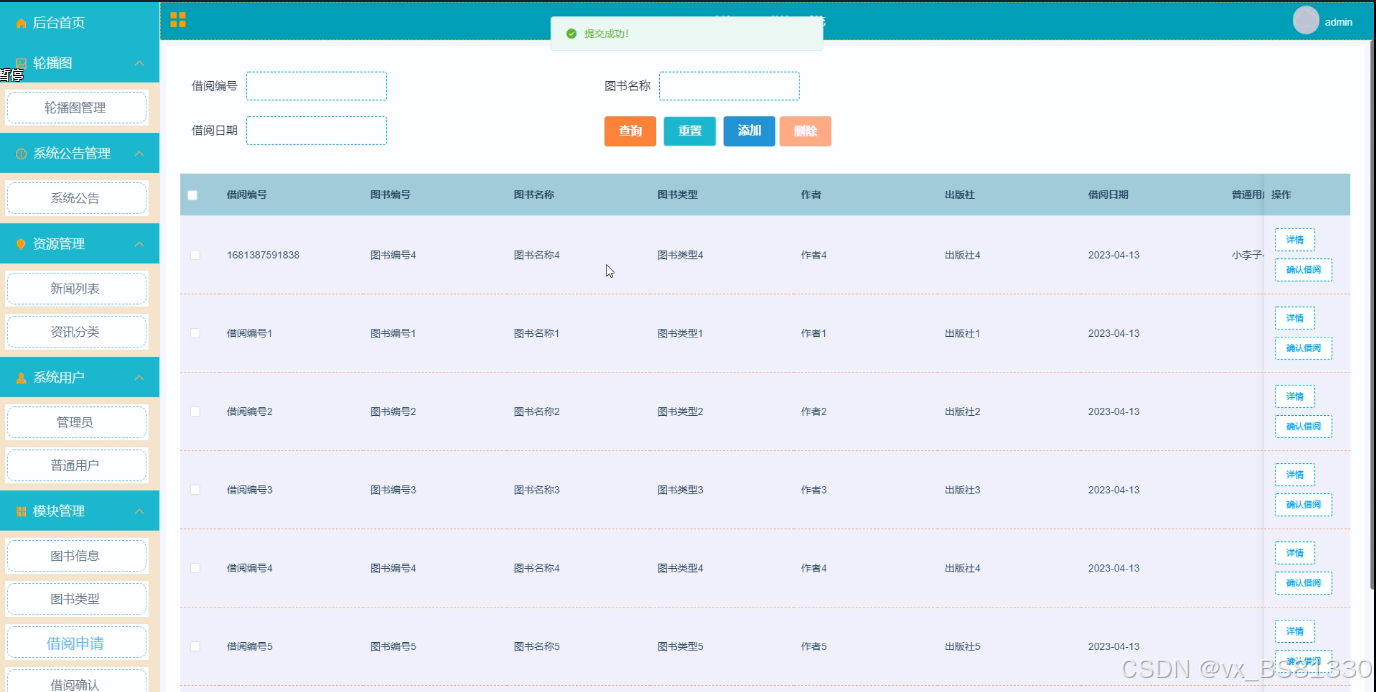The width and height of the screenshot is (1376, 692).
Task: Open 系统公告 in the sidebar
Action: (x=77, y=198)
